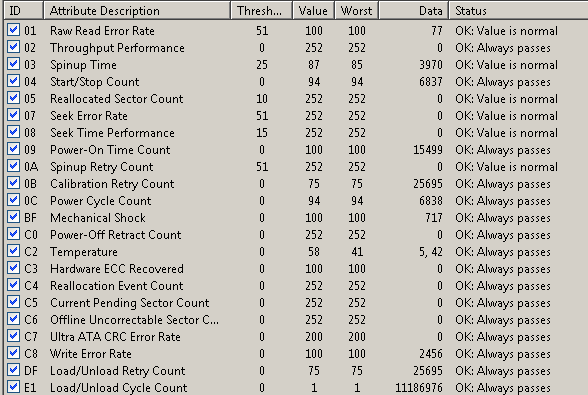The width and height of the screenshot is (588, 395).
Task: Toggle Ultra ATA CRC Error Rate checkbox
Action: point(14,336)
